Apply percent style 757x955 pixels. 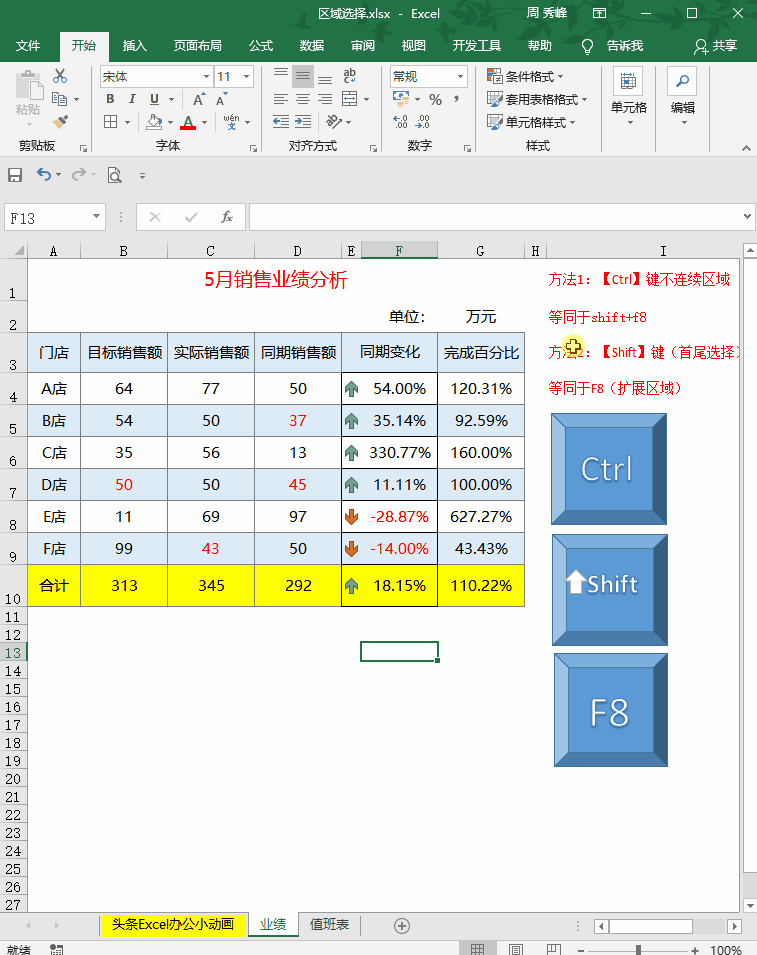coord(435,99)
